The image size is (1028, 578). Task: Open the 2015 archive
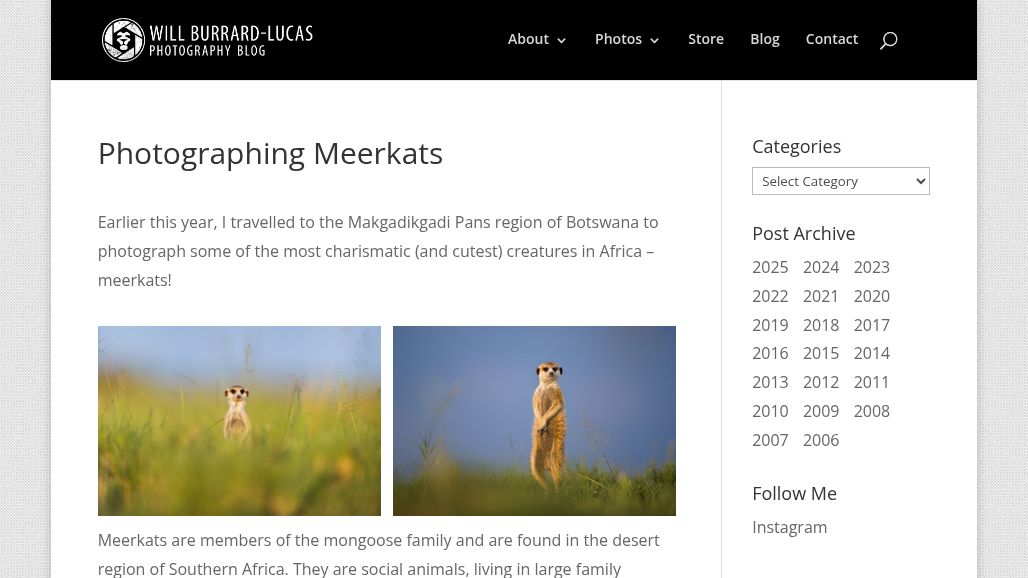820,353
